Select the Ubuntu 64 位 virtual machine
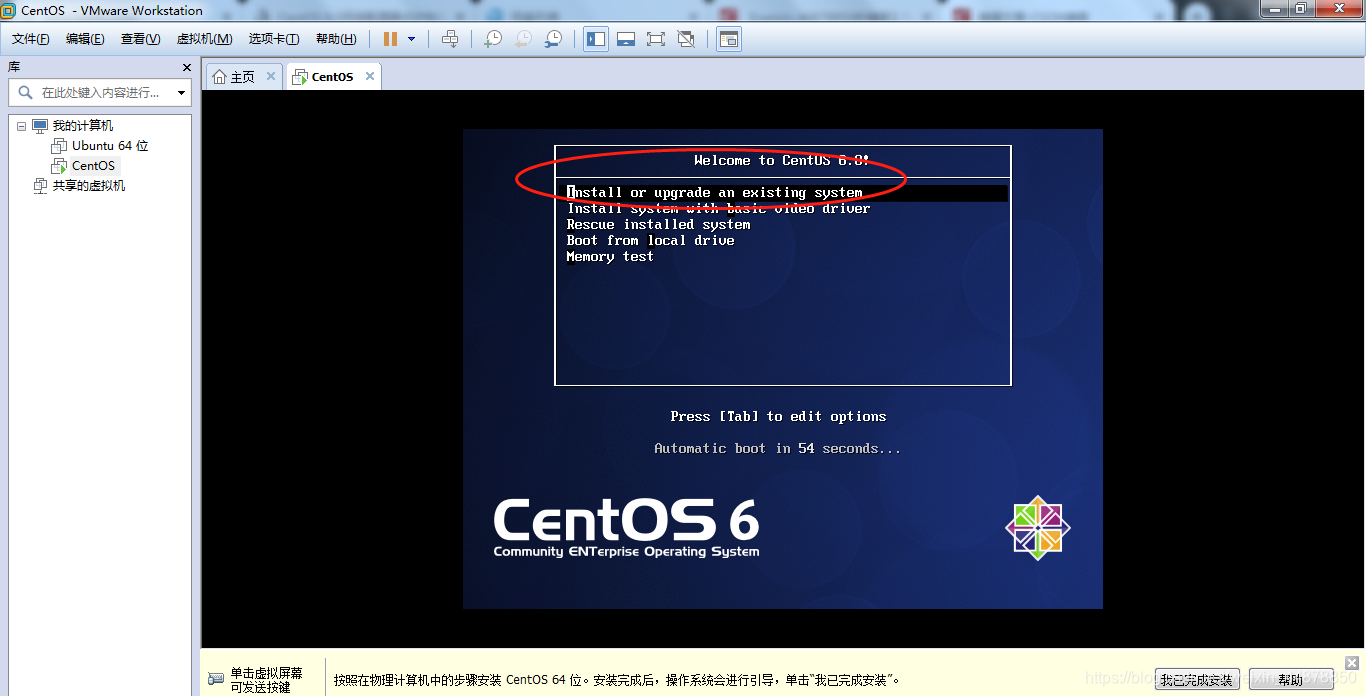The width and height of the screenshot is (1366, 696). point(110,146)
